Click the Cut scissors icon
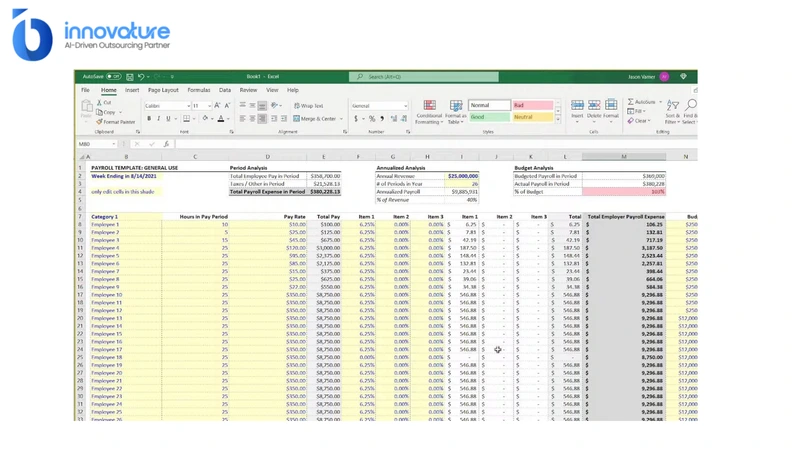Viewport: 800px width, 450px height. click(99, 103)
